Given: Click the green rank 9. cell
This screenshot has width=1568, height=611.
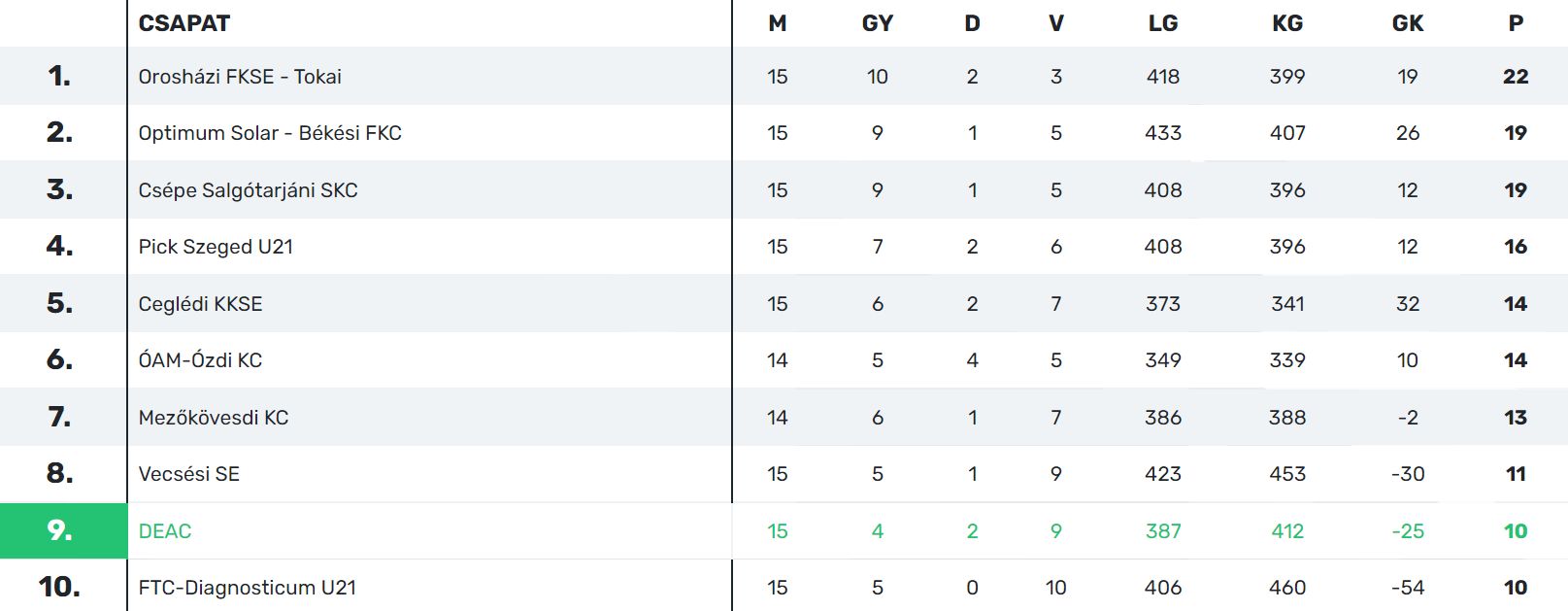Looking at the screenshot, I should click(x=60, y=530).
